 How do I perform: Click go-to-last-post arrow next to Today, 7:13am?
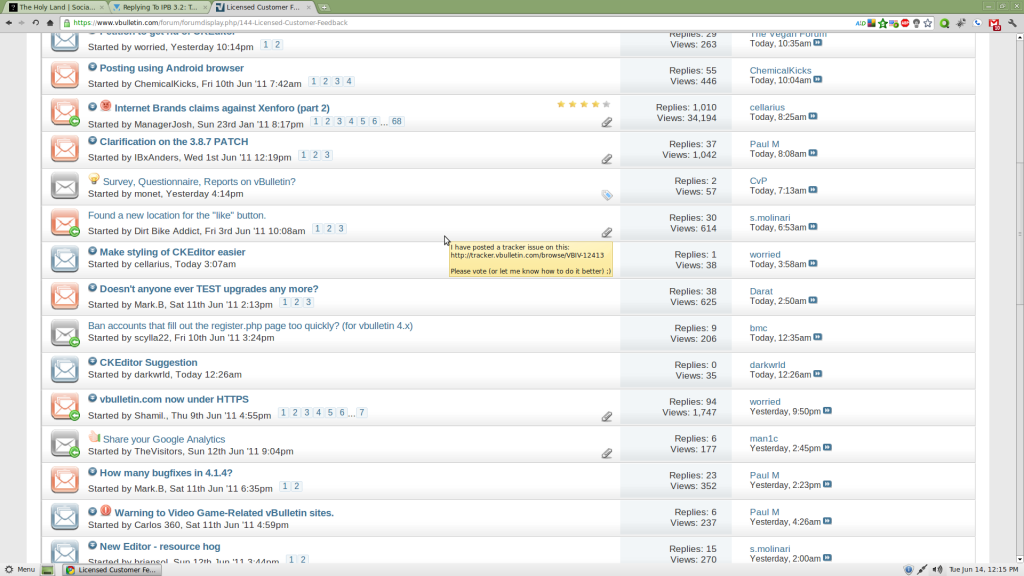coord(813,190)
